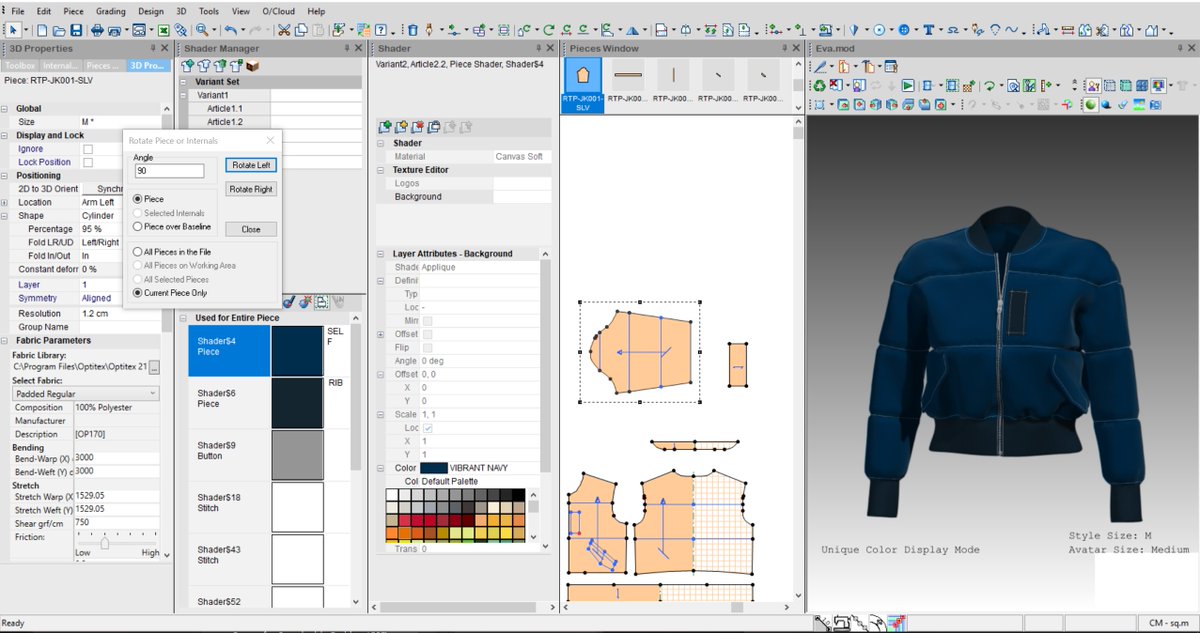Image resolution: width=1200 pixels, height=633 pixels.
Task: Select the Text tool icon
Action: pyautogui.click(x=929, y=30)
